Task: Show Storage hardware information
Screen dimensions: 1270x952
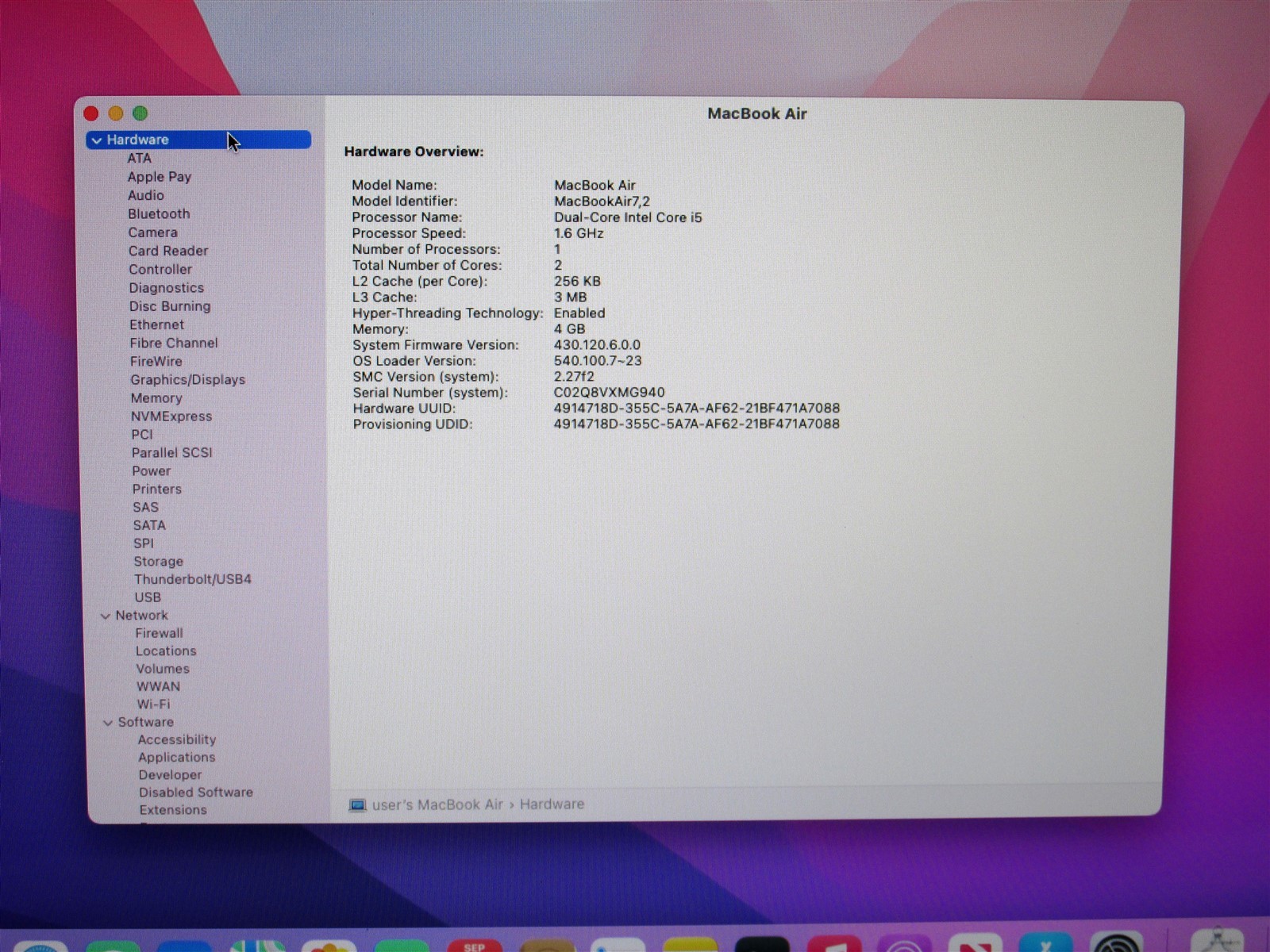Action: pos(158,562)
